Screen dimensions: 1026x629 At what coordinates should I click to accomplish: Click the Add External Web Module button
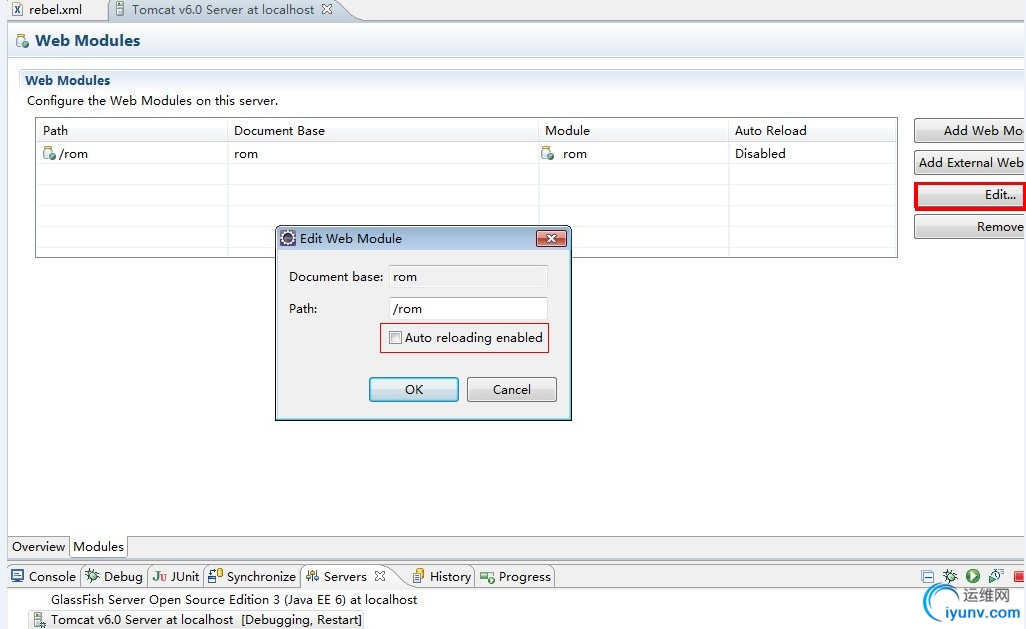coord(970,162)
